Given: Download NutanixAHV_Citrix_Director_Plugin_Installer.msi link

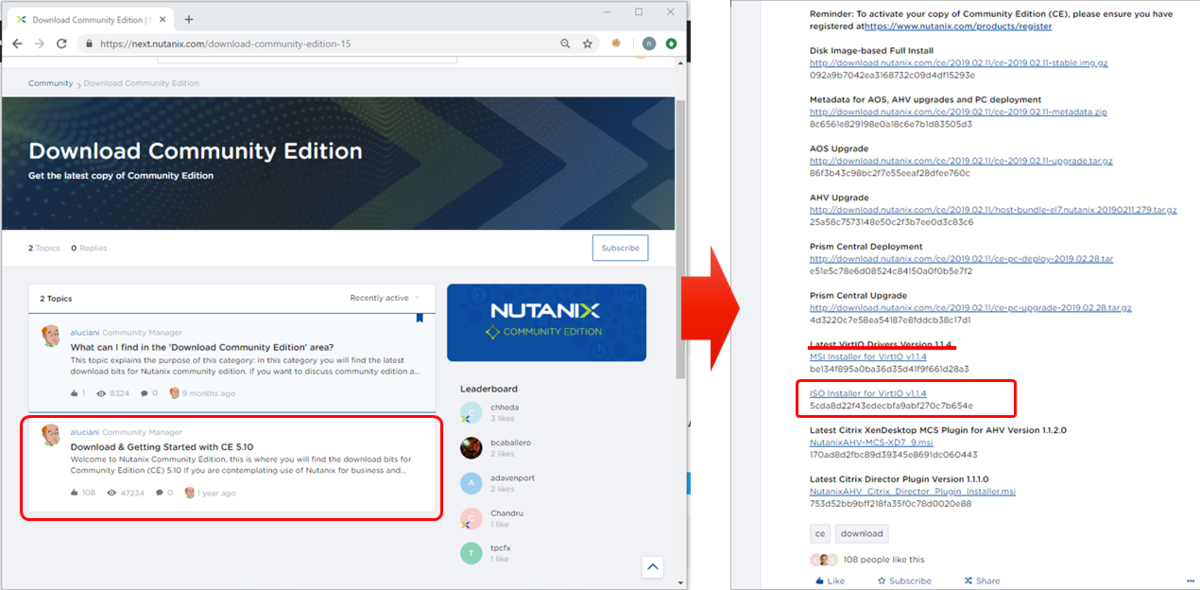Looking at the screenshot, I should click(x=912, y=491).
